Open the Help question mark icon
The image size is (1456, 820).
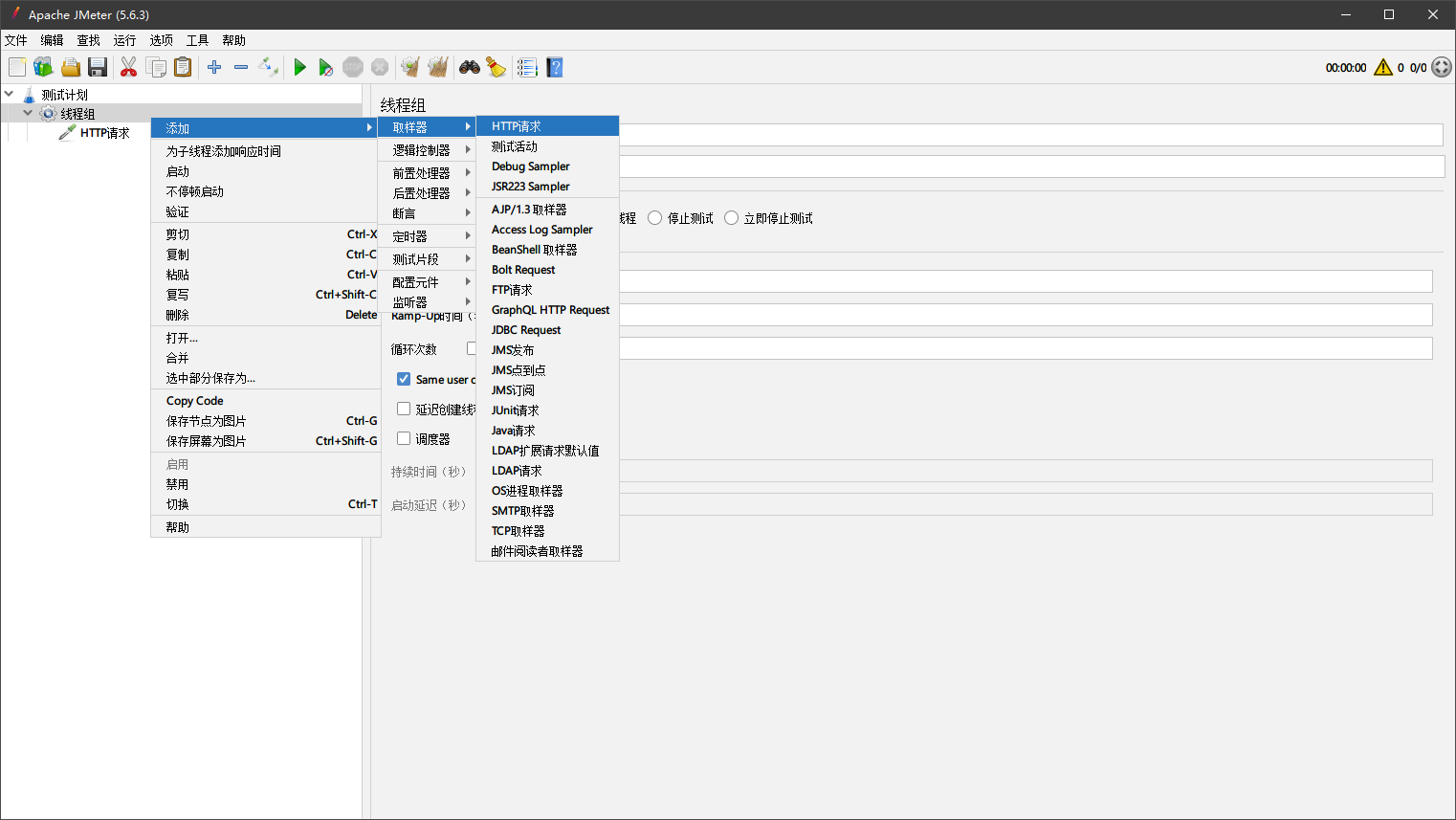(x=555, y=67)
